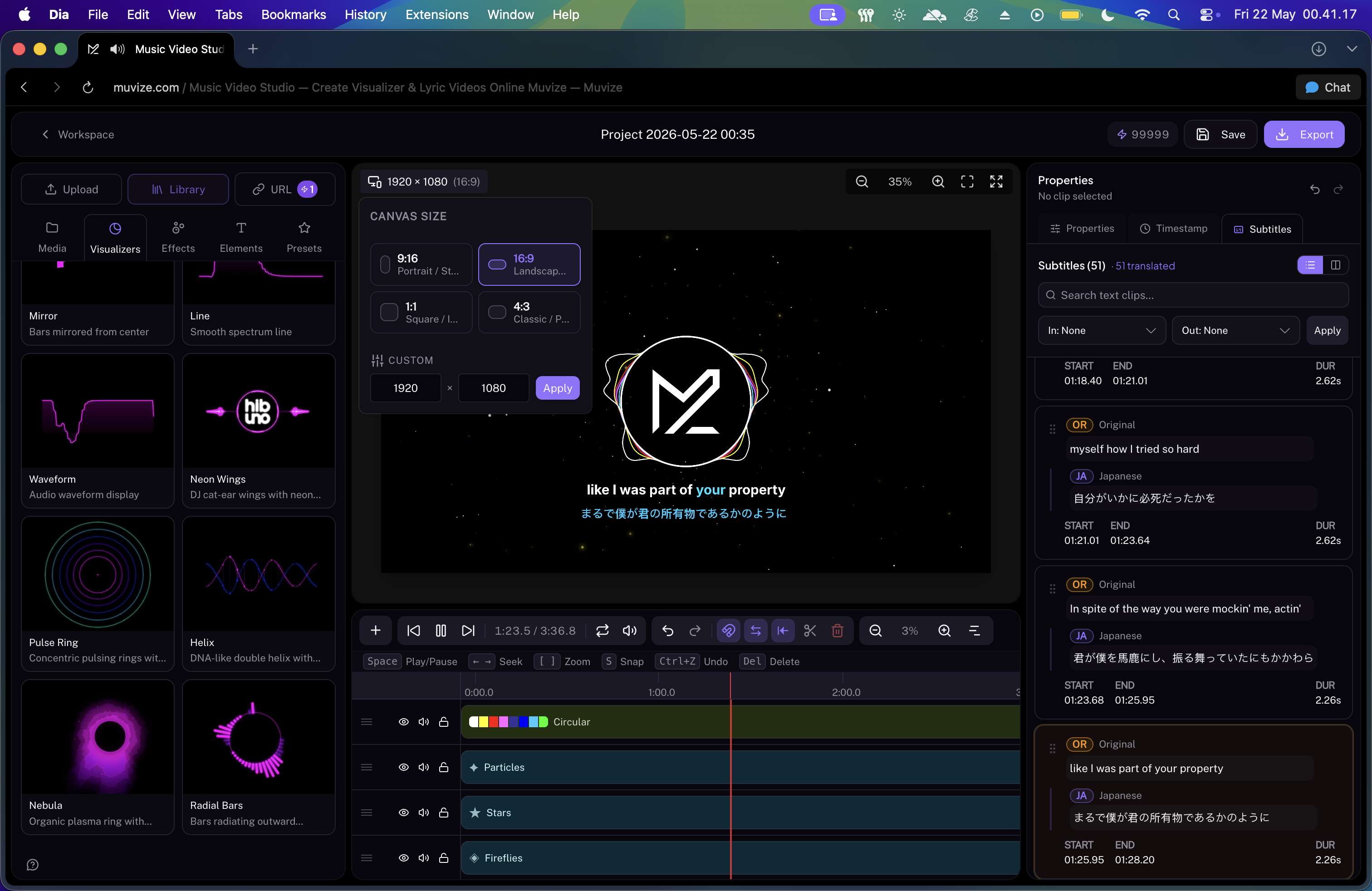Click the Export button
1372x891 pixels.
[1304, 134]
